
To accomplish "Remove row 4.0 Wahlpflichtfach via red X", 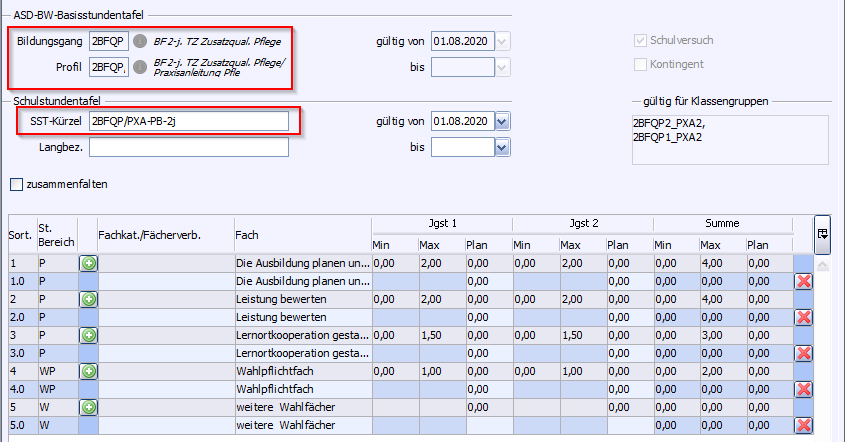I will (x=802, y=389).
